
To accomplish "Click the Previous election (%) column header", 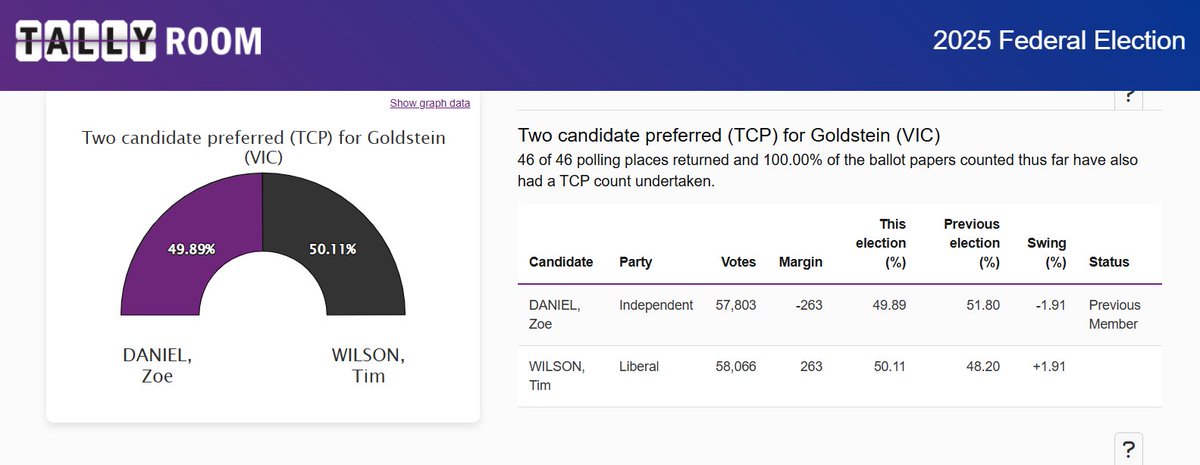I will (x=971, y=243).
